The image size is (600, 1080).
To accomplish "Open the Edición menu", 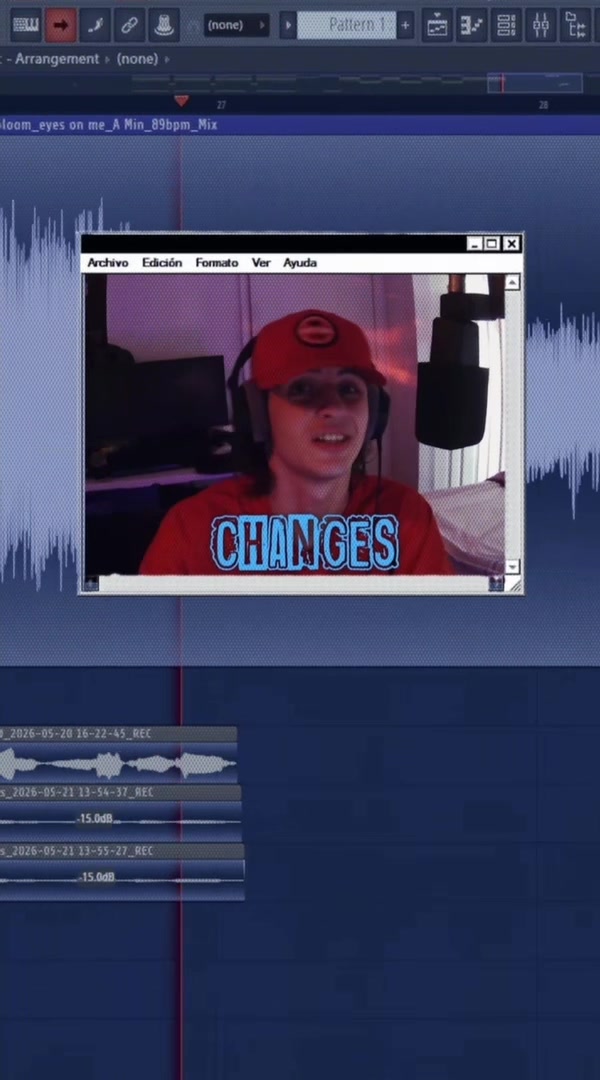I will (x=162, y=263).
